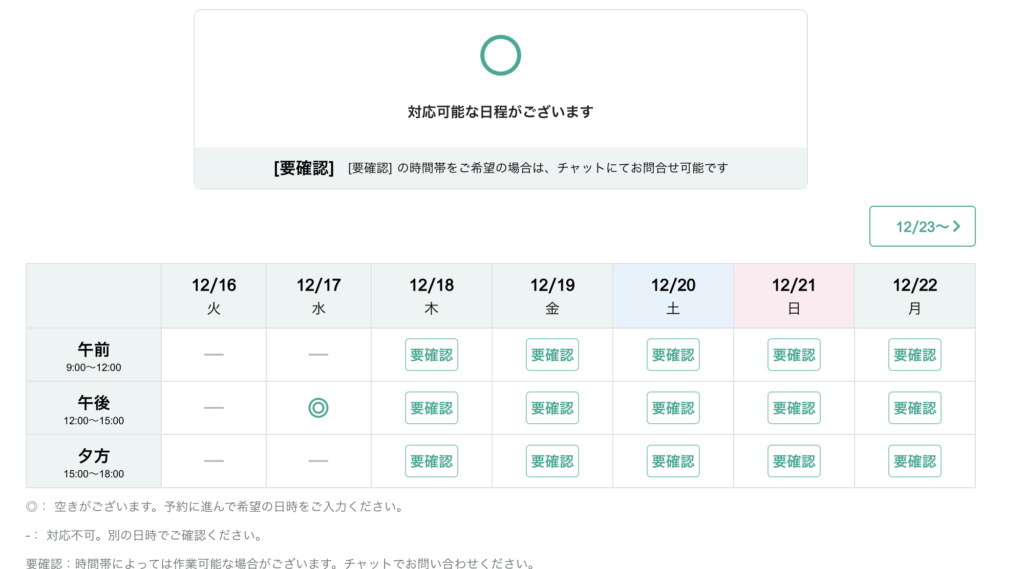Click 要確認 for 12/22 Monday morning
The height and width of the screenshot is (569, 1024).
click(914, 355)
